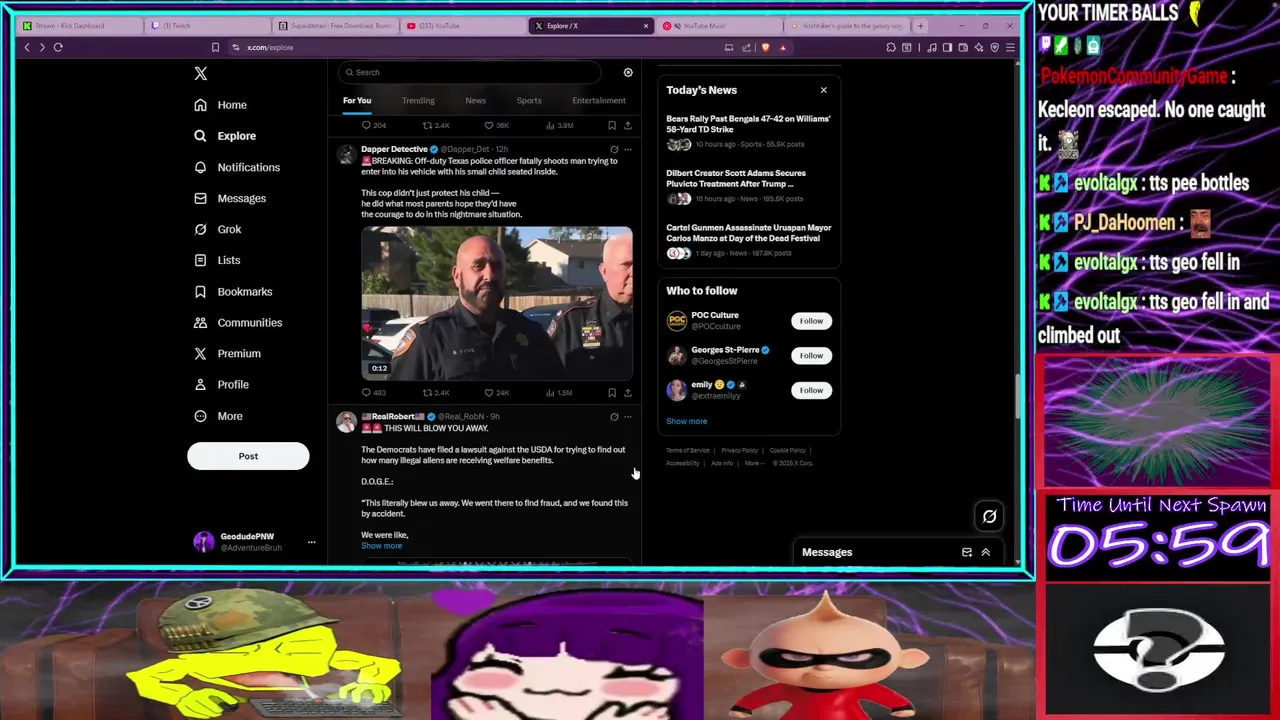1280x720 pixels.
Task: Open Lists in the X sidebar
Action: coord(217,260)
